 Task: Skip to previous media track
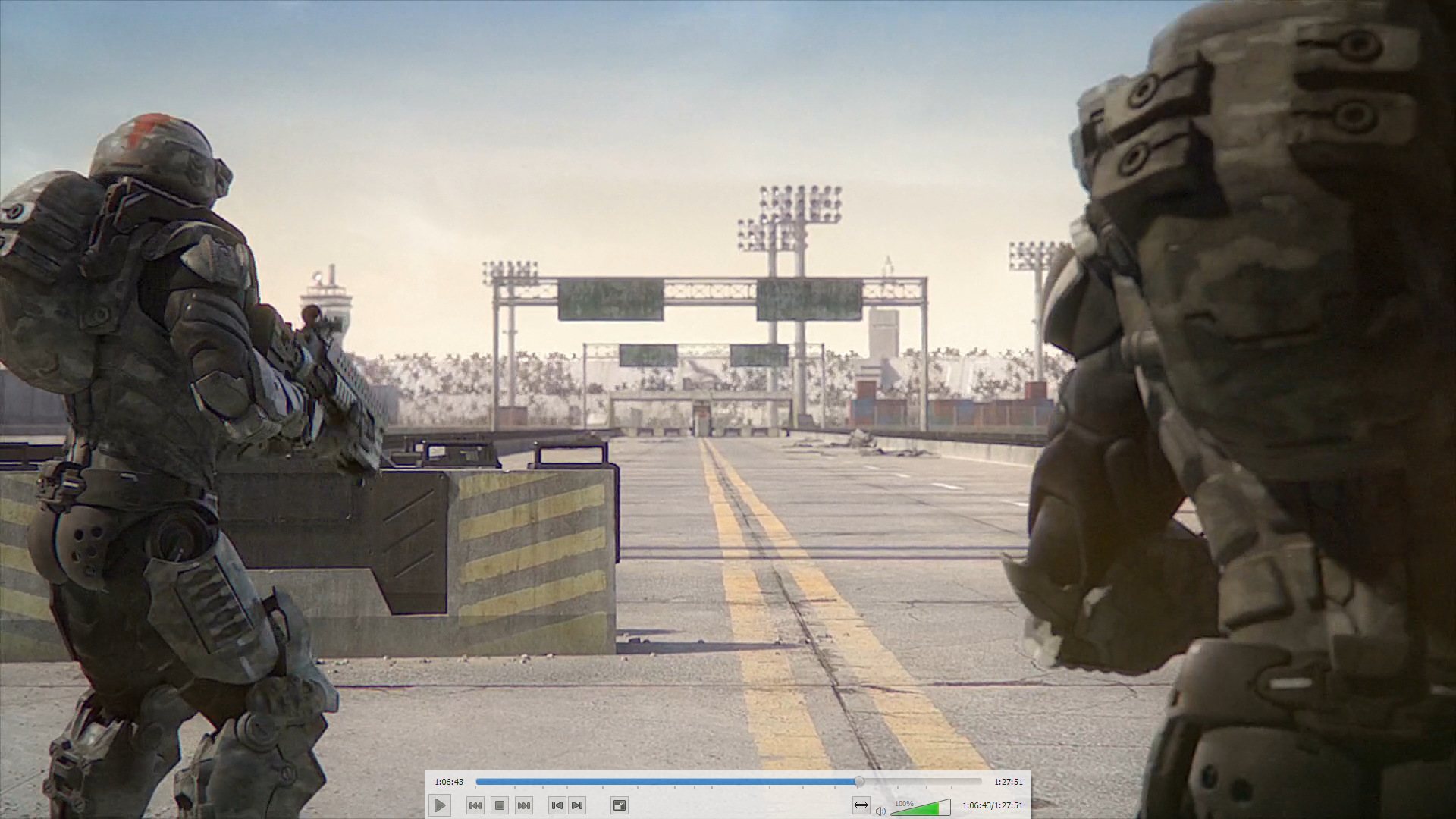[475, 805]
